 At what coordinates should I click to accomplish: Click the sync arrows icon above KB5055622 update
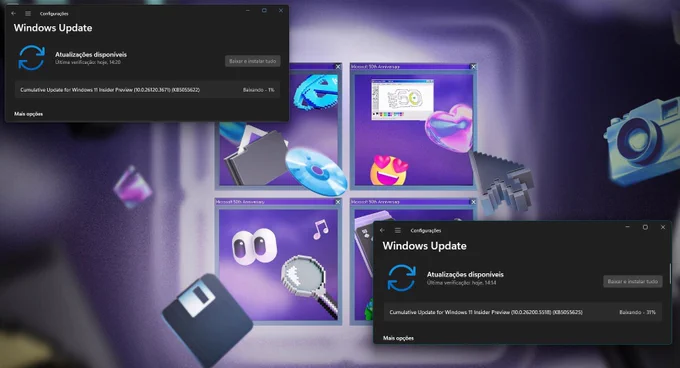click(x=31, y=58)
